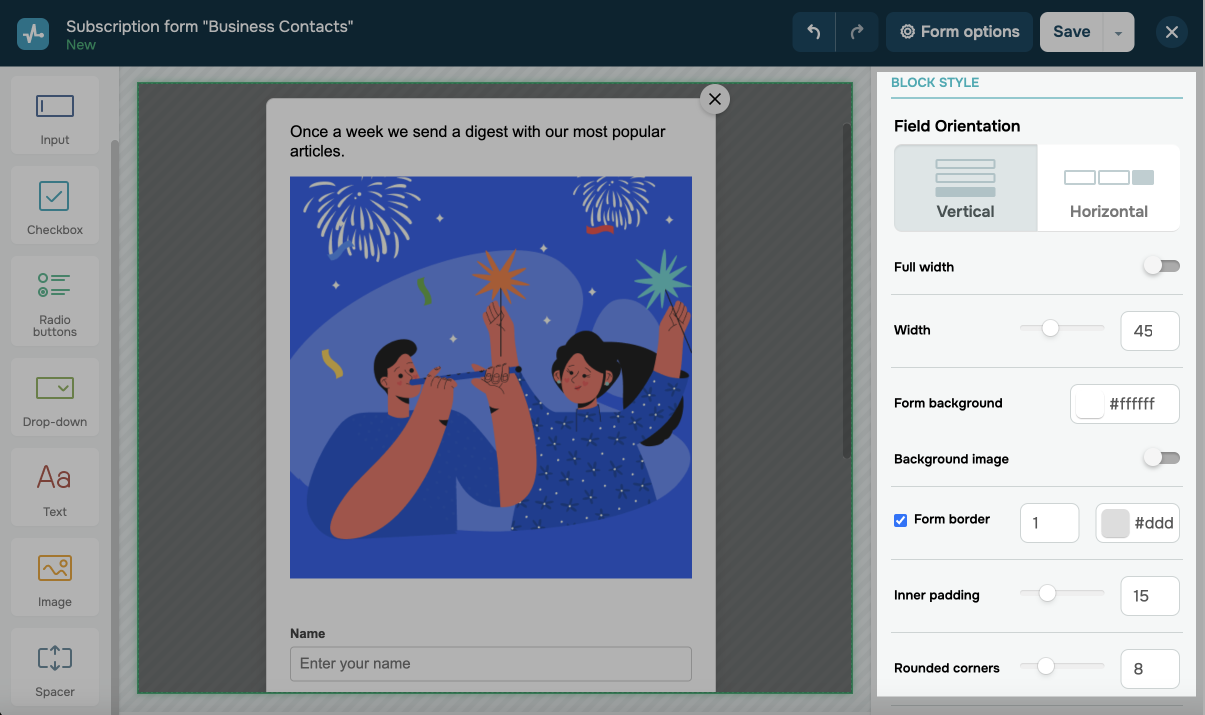The height and width of the screenshot is (715, 1205).
Task: Open Form options menu
Action: tap(959, 32)
